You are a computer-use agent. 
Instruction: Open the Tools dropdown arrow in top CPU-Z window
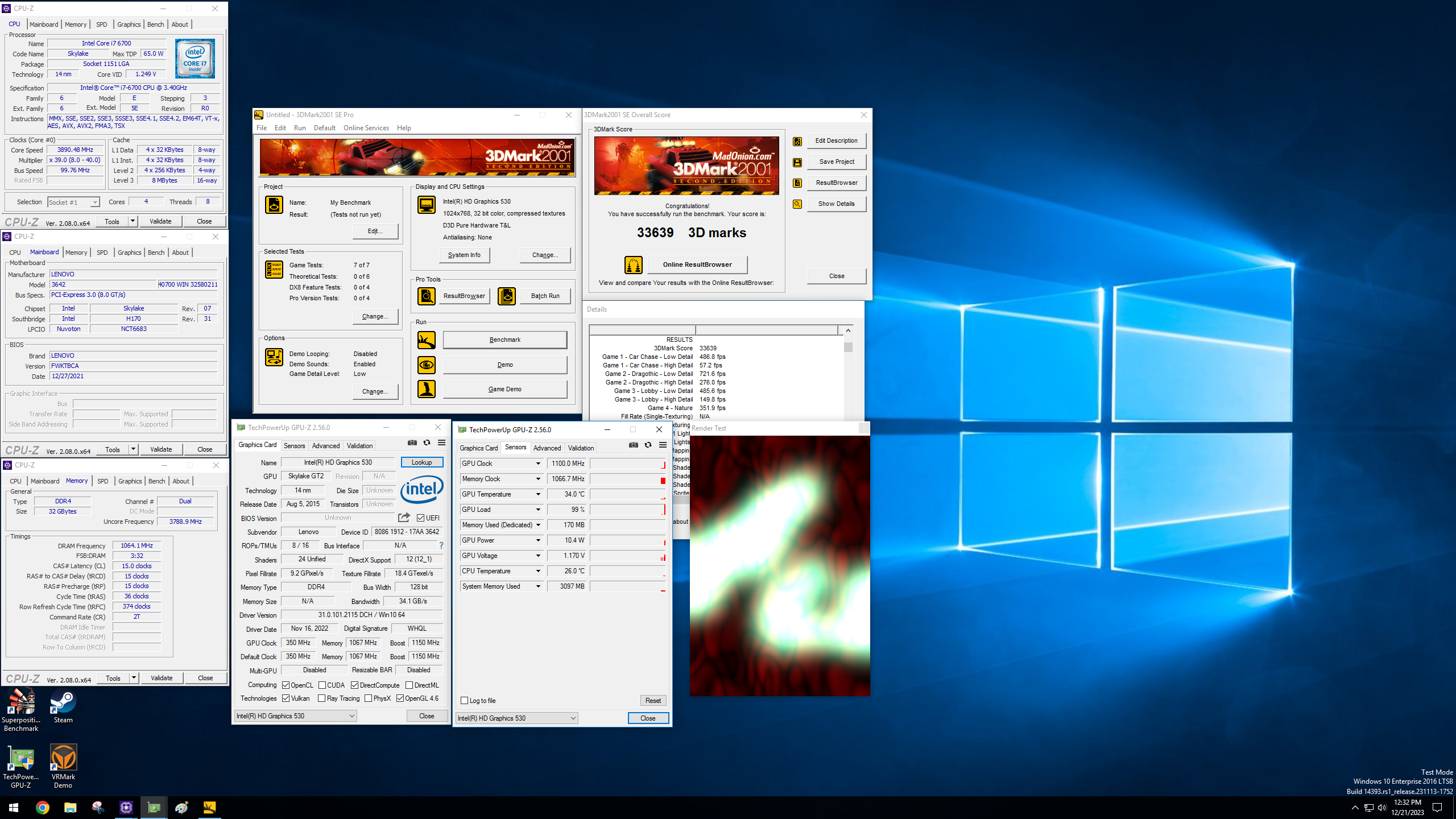(133, 221)
